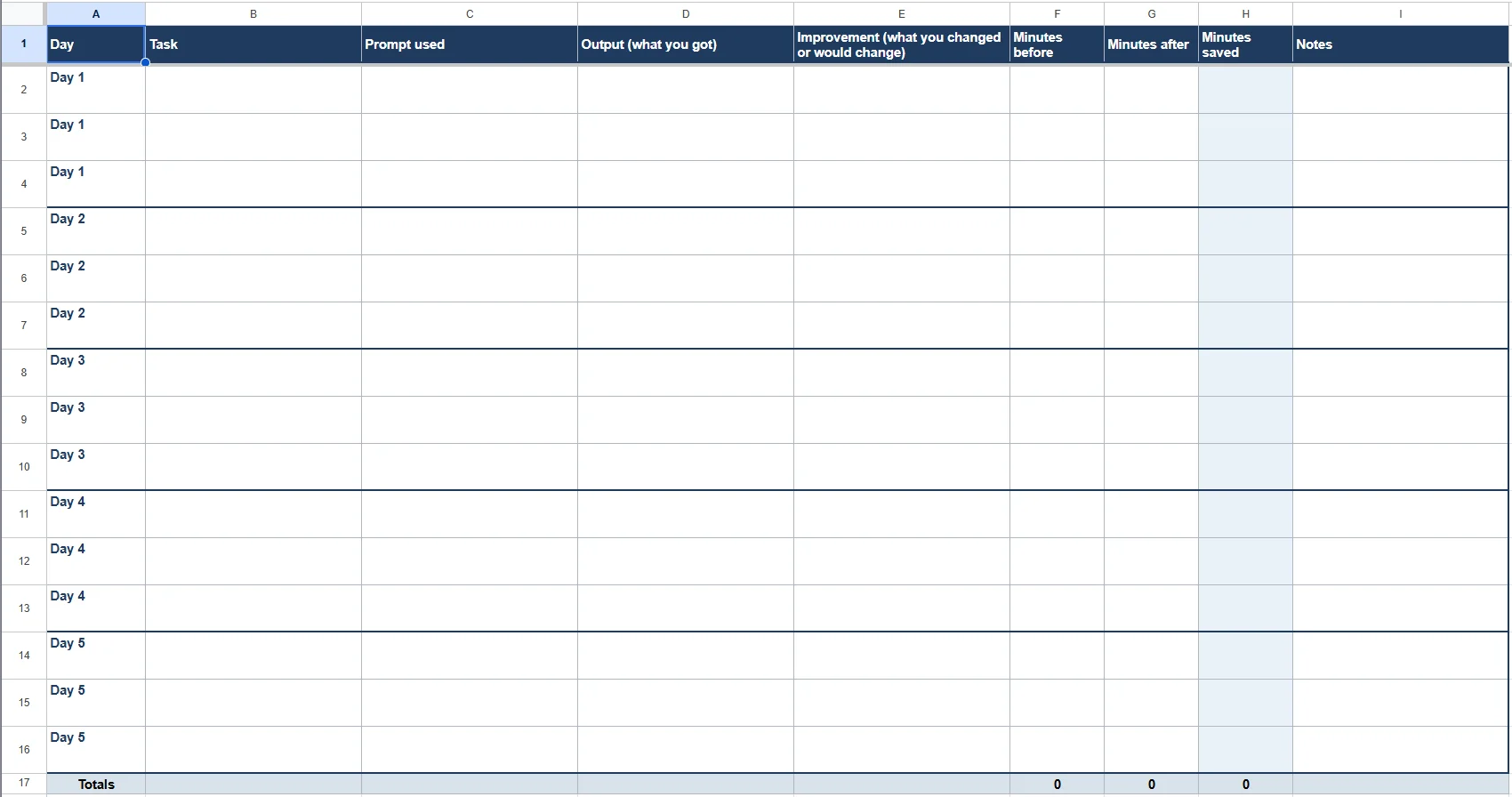Click the "Totals" label cell
The height and width of the screenshot is (797, 1512).
[x=96, y=784]
